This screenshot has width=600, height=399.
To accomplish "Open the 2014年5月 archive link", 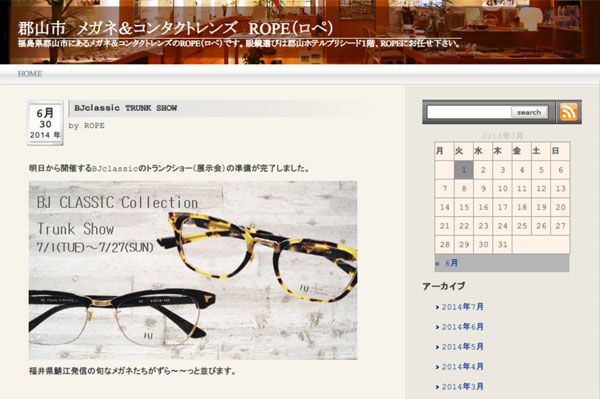I will click(x=463, y=347).
